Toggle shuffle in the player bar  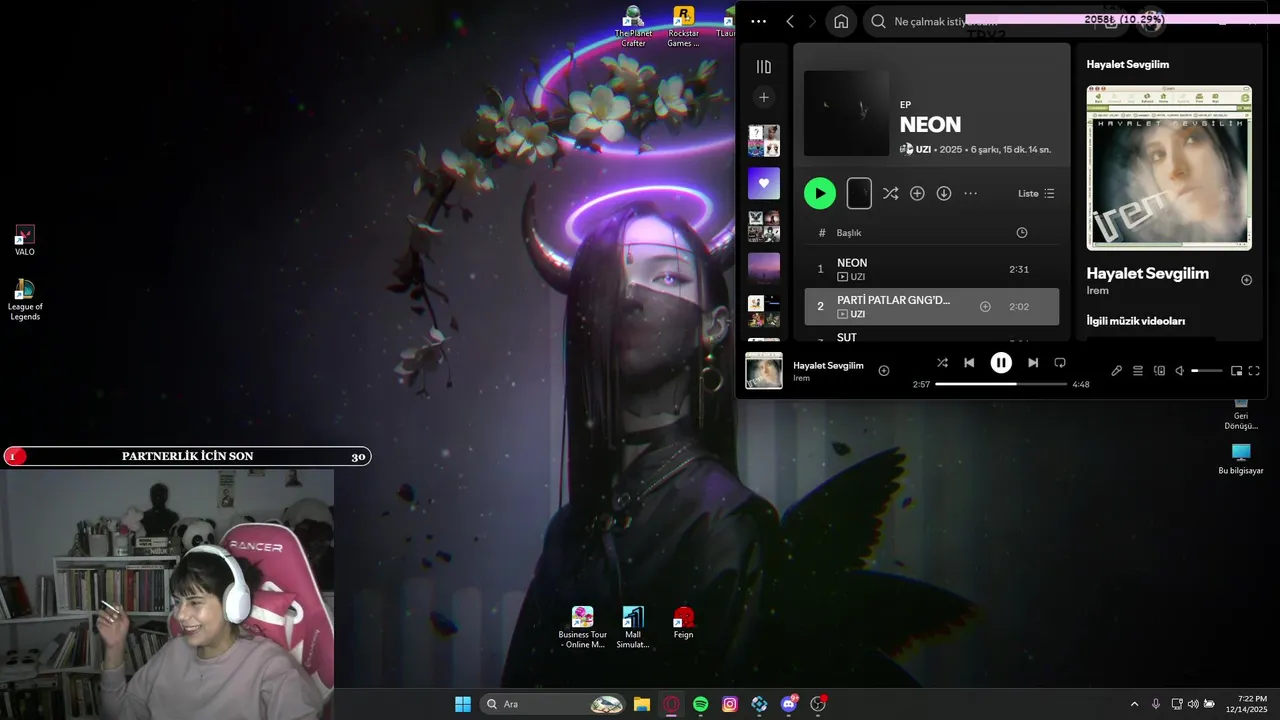[942, 363]
